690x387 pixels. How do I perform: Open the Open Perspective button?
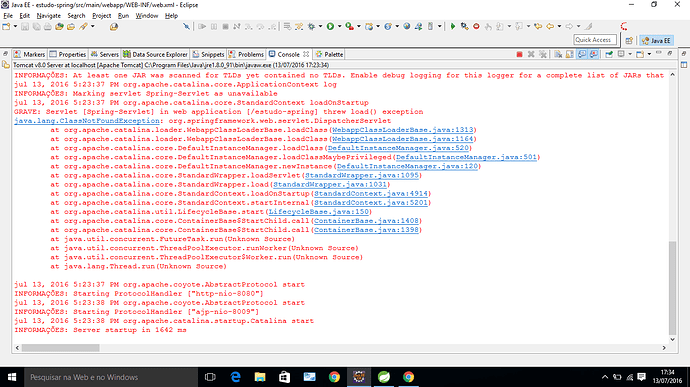(x=629, y=41)
